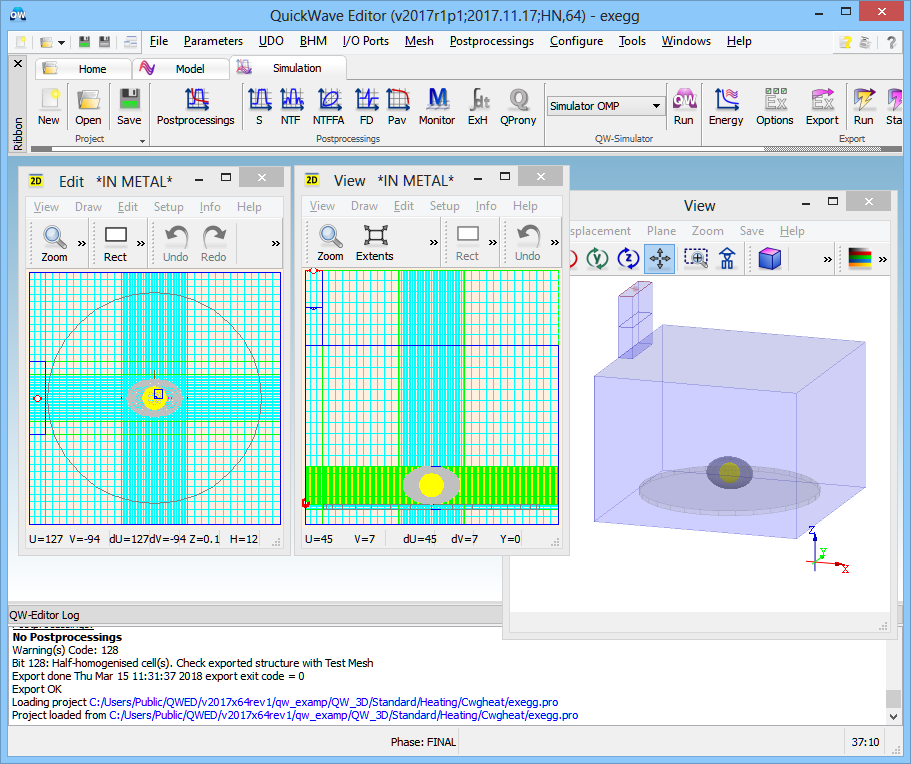Close the Ribbon panel with X

17,63
